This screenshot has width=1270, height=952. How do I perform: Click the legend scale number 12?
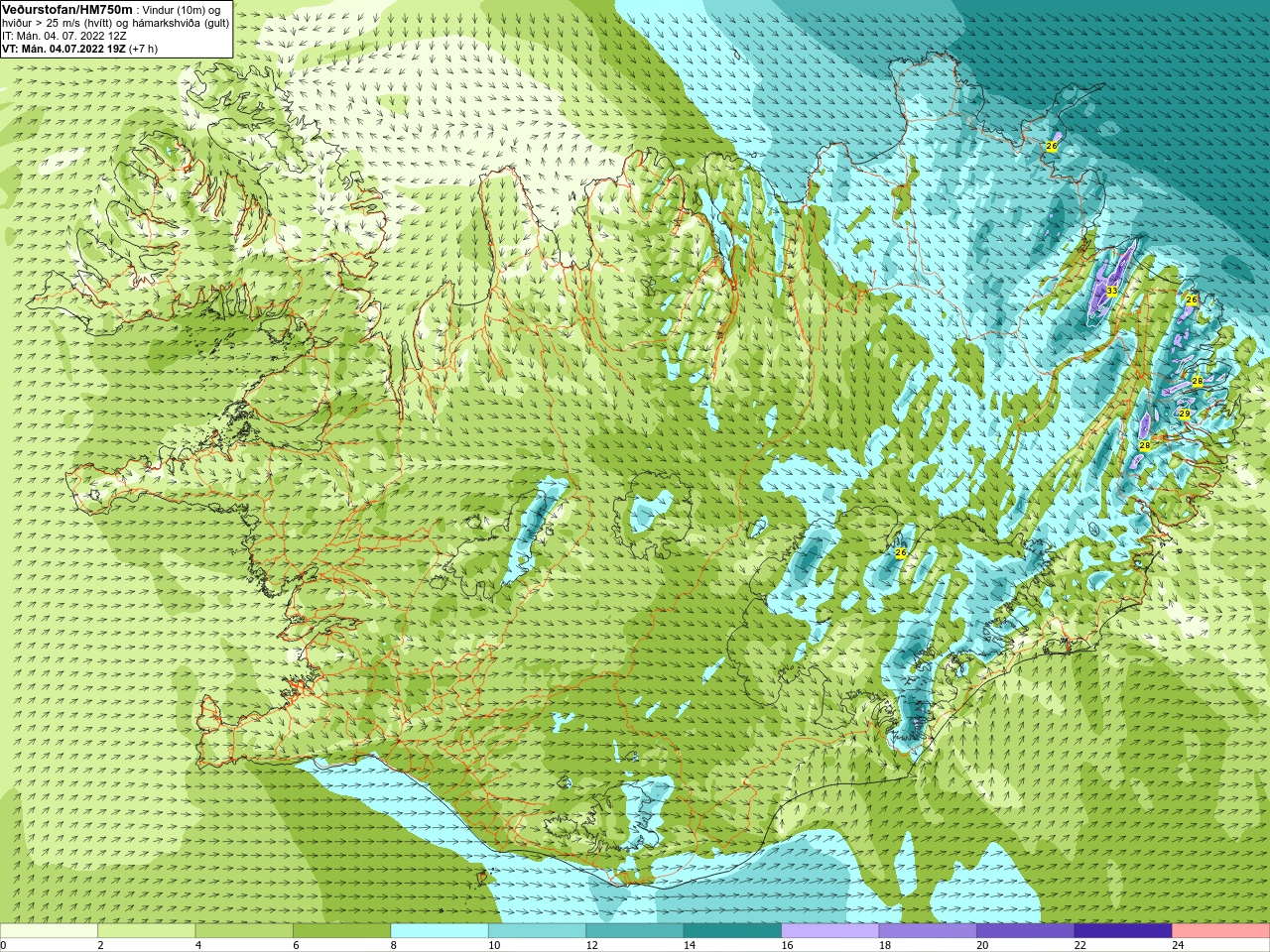[592, 945]
